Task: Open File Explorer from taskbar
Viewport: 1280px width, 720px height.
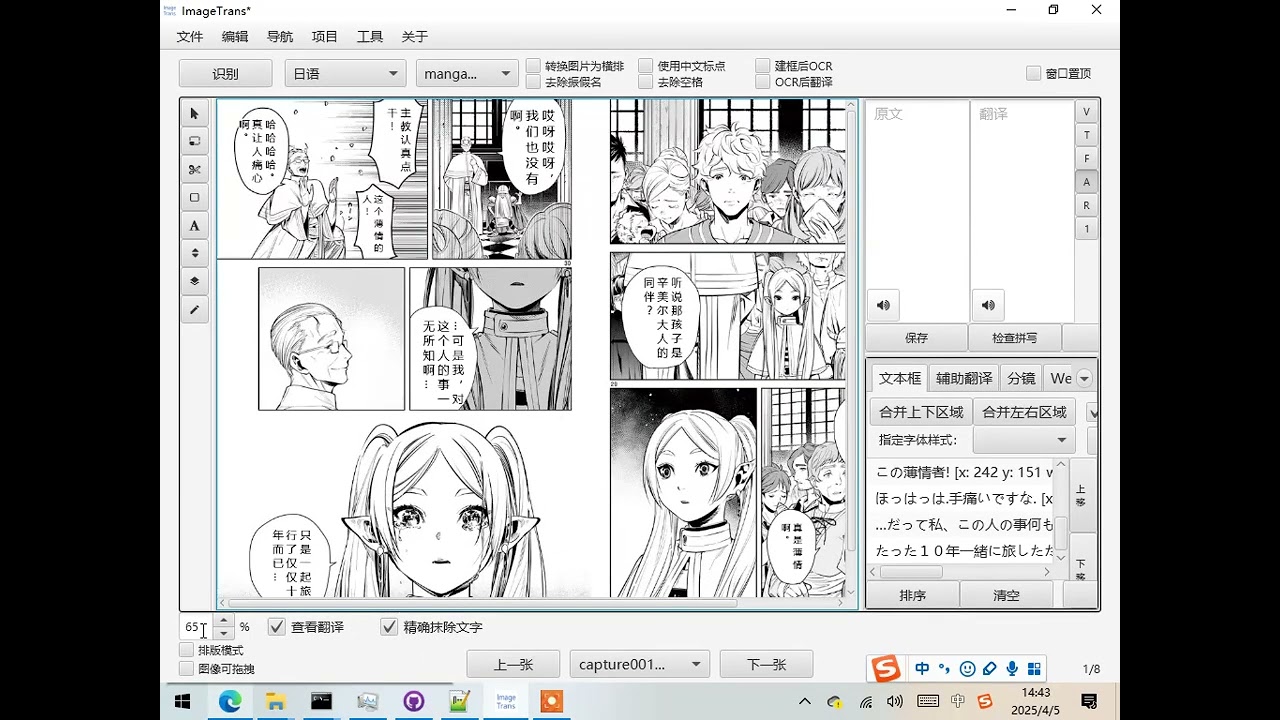Action: tap(275, 702)
